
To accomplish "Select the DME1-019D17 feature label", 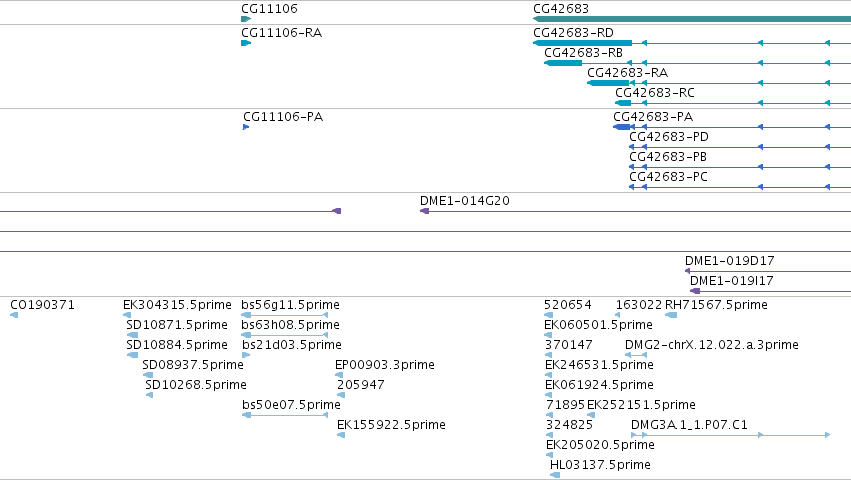I will 729,261.
